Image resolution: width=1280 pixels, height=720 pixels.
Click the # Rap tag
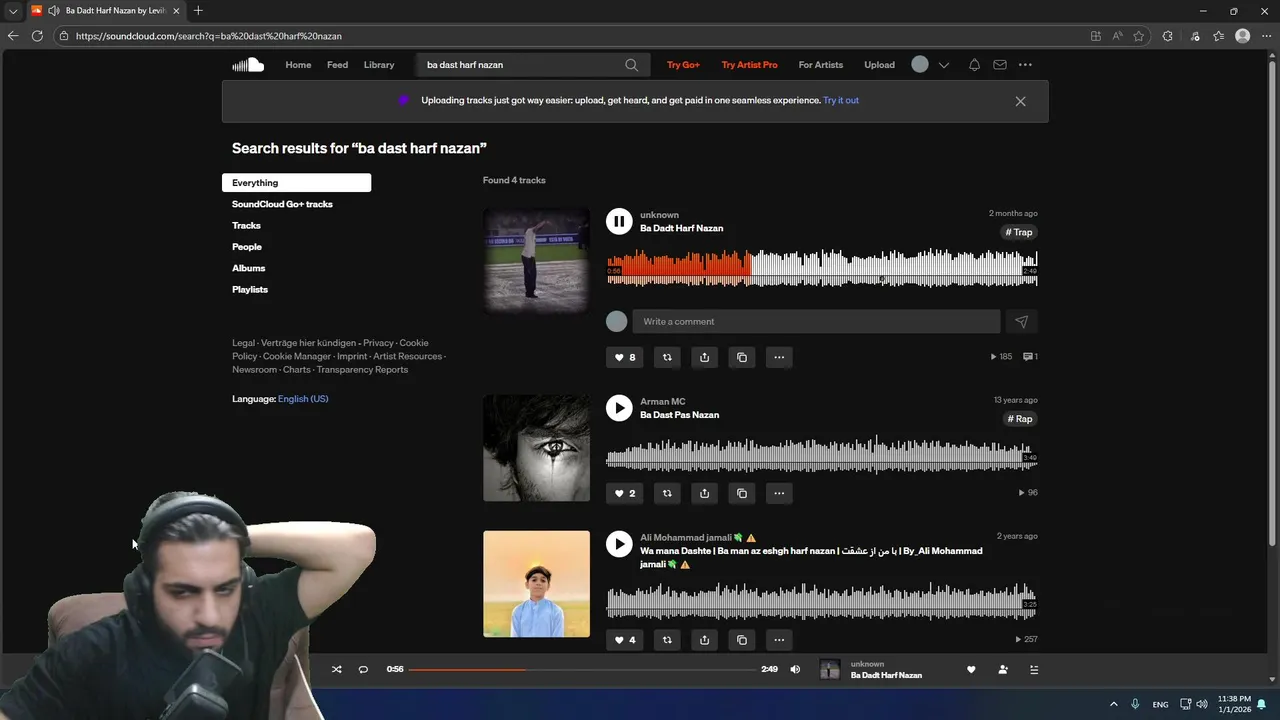[1020, 419]
